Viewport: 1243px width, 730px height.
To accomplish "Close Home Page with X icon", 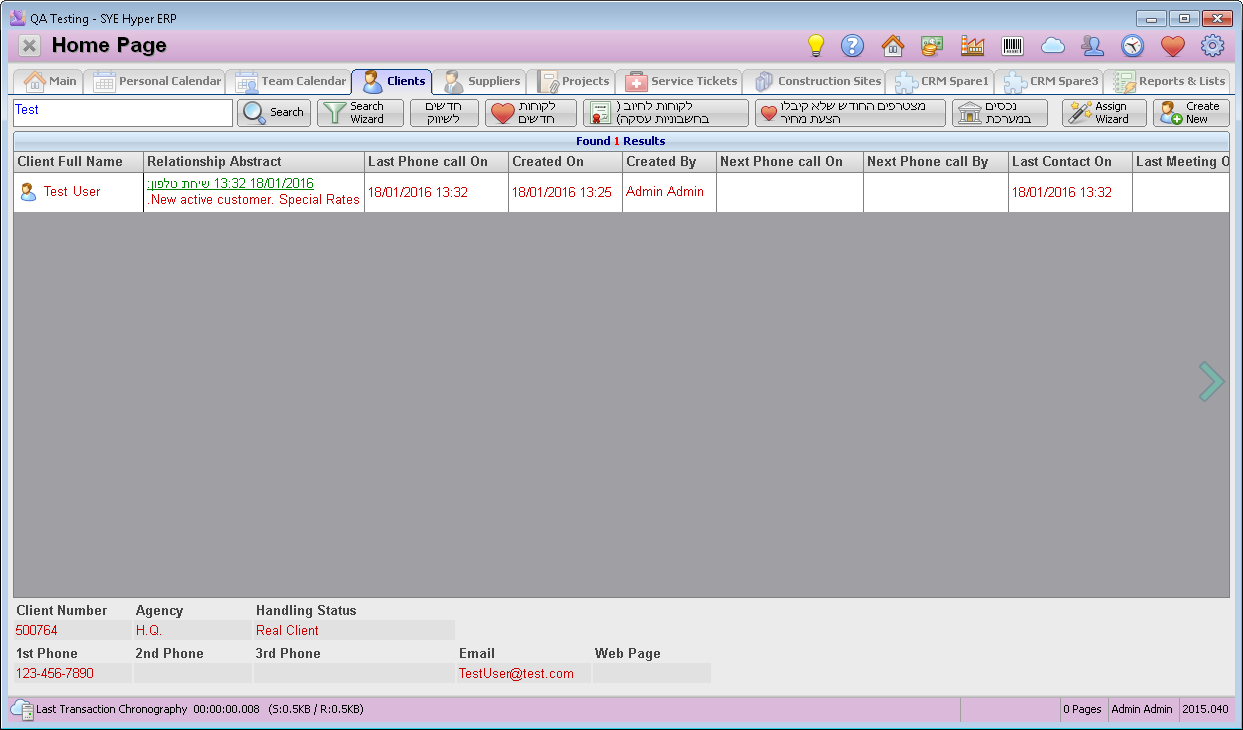I will (30, 45).
